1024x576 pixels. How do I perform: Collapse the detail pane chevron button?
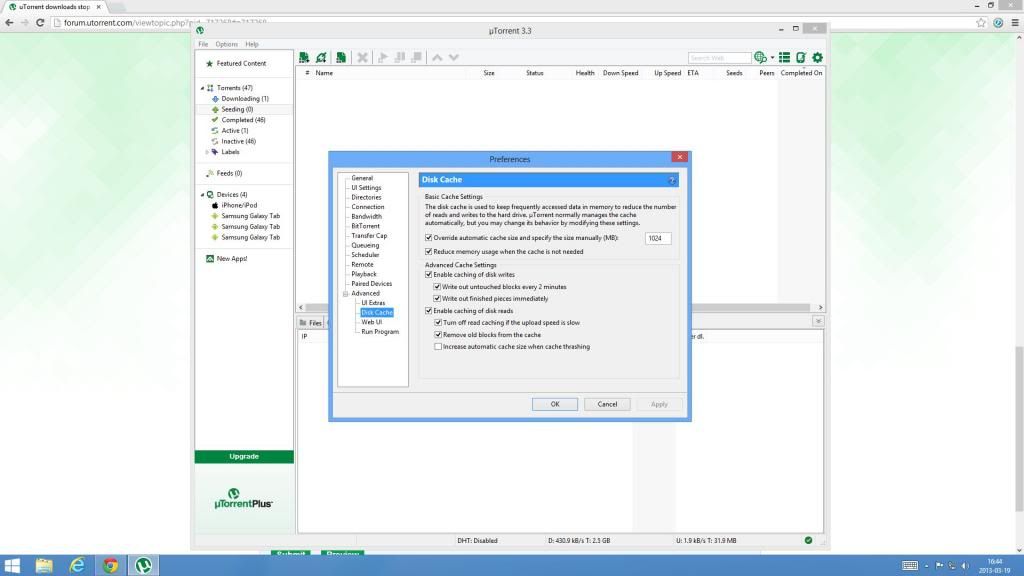(818, 321)
